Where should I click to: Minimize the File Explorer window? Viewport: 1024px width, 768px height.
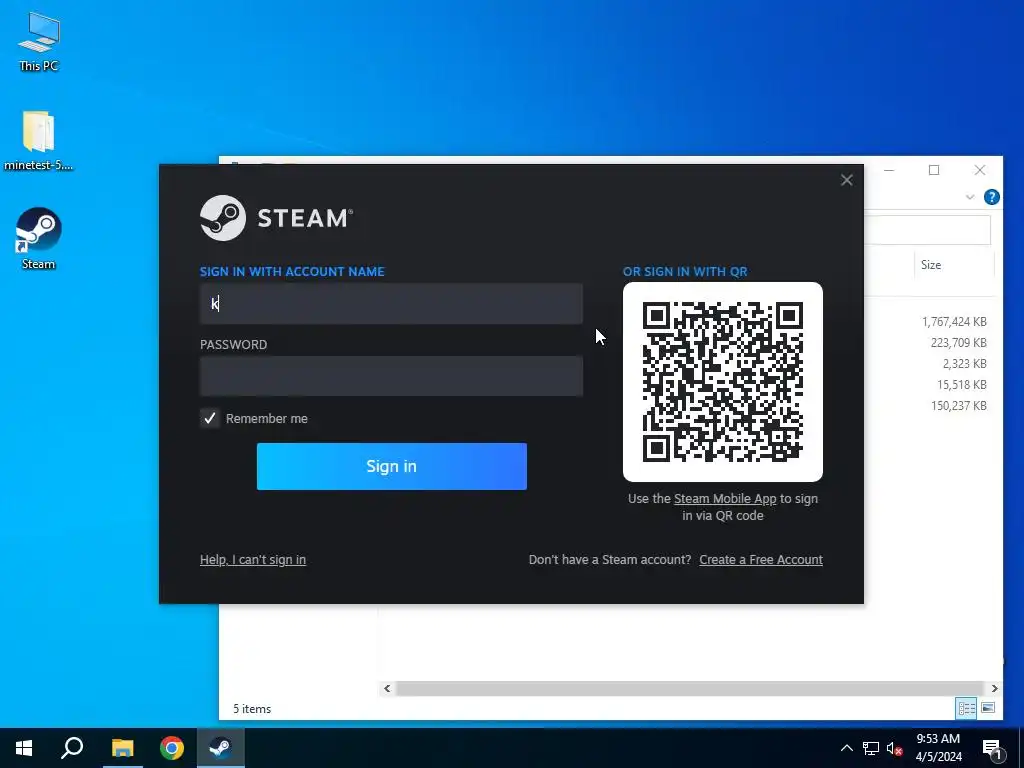(889, 170)
